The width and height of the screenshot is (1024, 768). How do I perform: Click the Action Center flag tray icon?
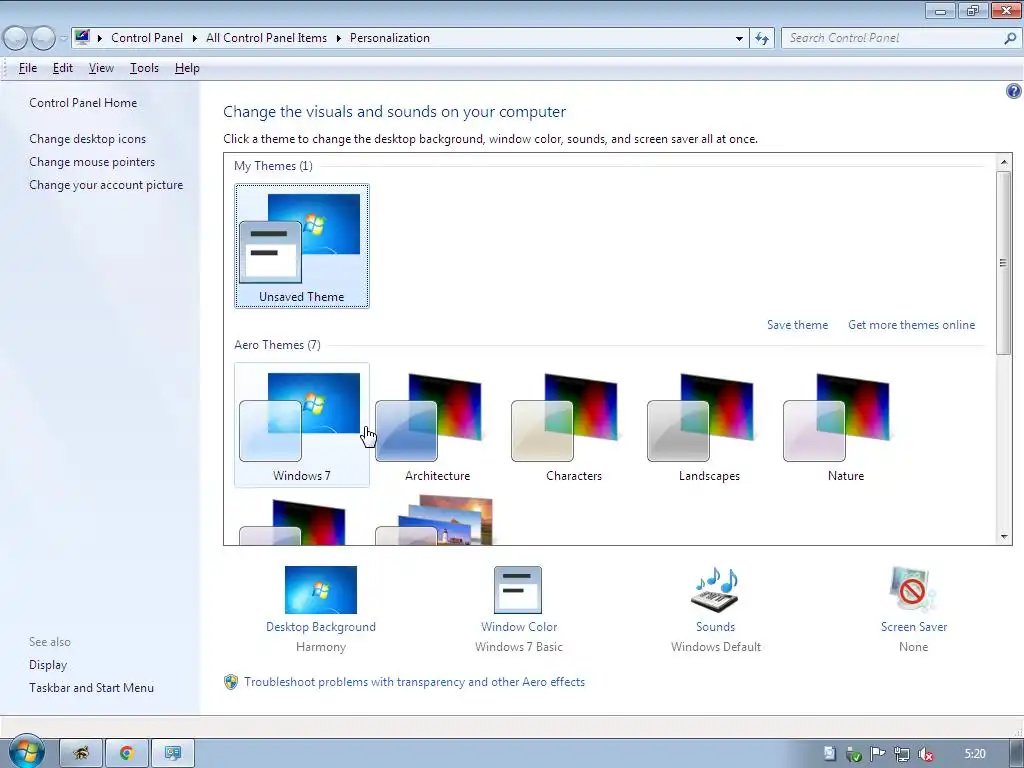coord(878,754)
